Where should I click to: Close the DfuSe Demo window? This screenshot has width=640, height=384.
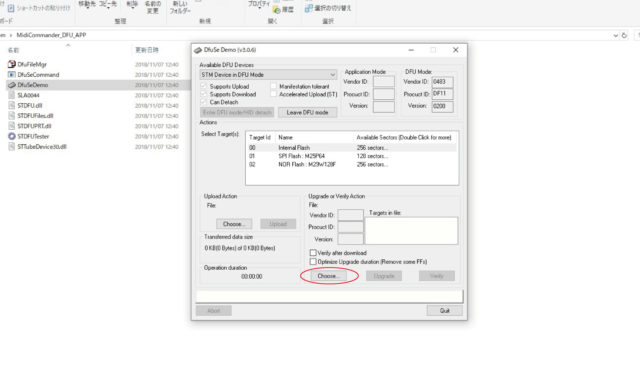tap(456, 50)
